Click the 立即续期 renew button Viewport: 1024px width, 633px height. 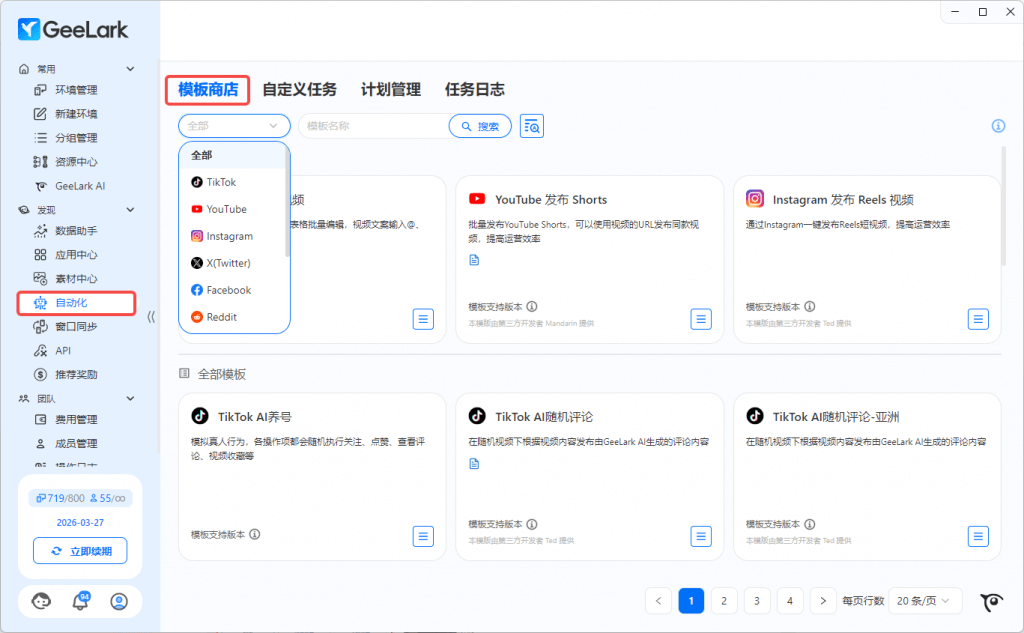coord(80,551)
